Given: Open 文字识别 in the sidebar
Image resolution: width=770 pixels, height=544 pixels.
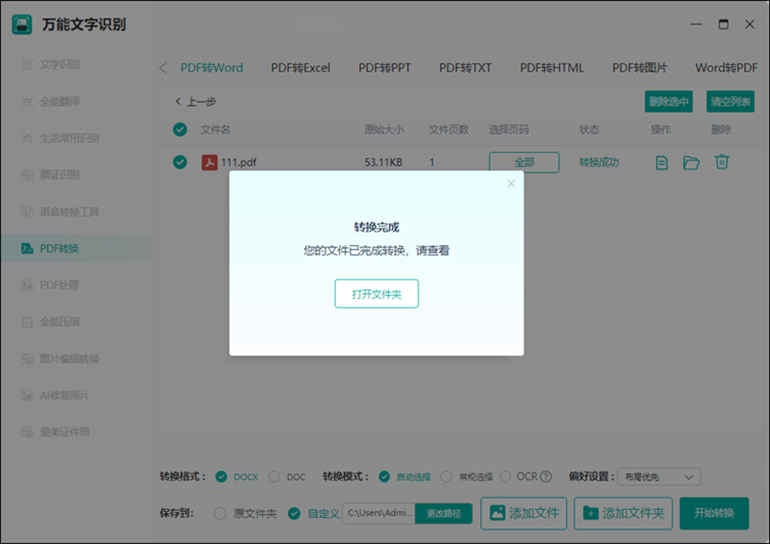Looking at the screenshot, I should coord(60,65).
